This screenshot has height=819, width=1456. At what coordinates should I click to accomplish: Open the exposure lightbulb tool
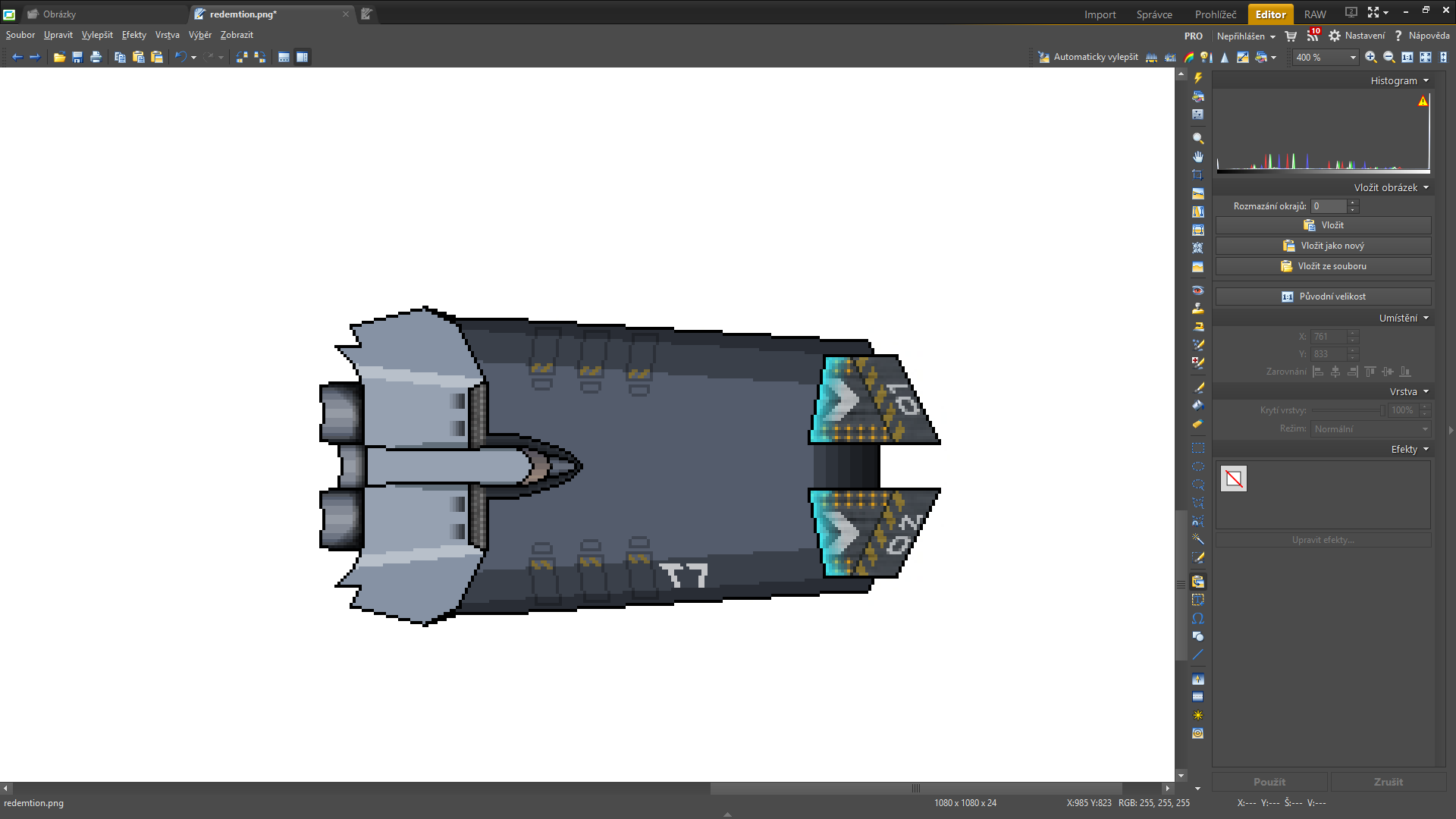(1207, 57)
